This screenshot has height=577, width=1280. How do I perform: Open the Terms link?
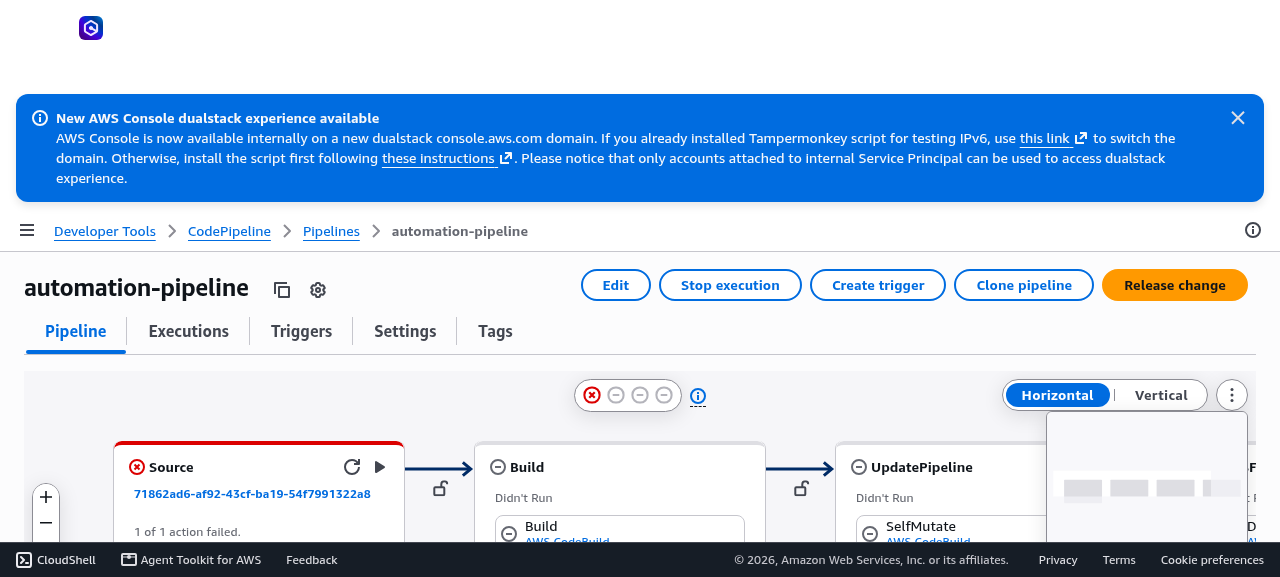coord(1119,560)
